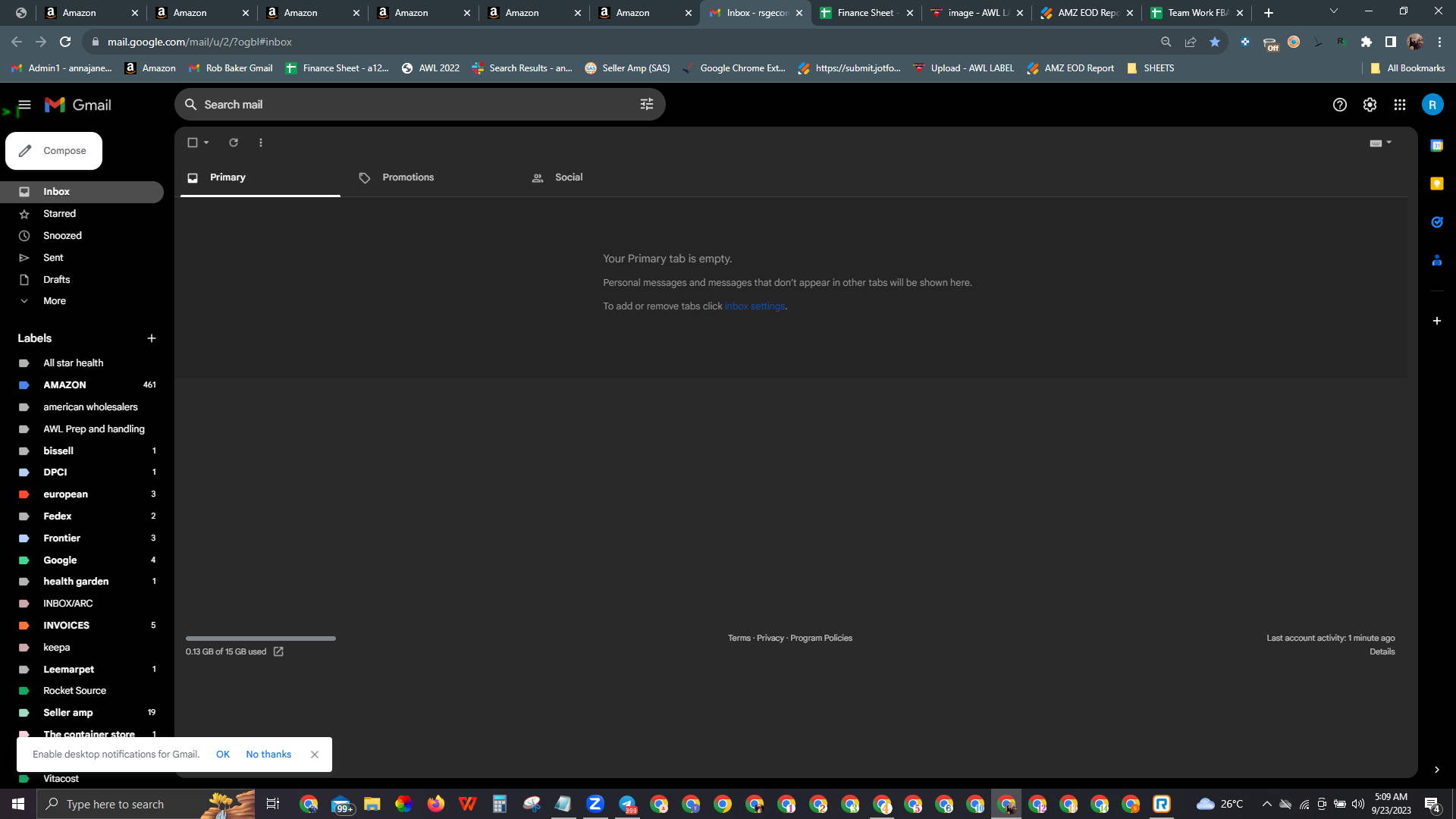Click OK to enable desktop notifications
Image resolution: width=1456 pixels, height=819 pixels.
pyautogui.click(x=223, y=755)
